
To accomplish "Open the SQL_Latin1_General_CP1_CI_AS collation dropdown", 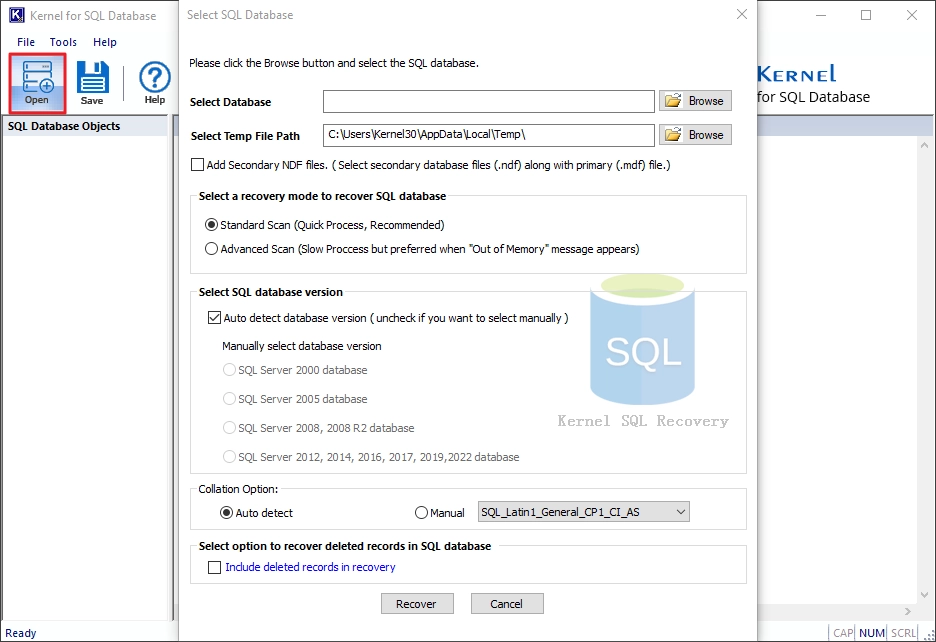I will (584, 512).
